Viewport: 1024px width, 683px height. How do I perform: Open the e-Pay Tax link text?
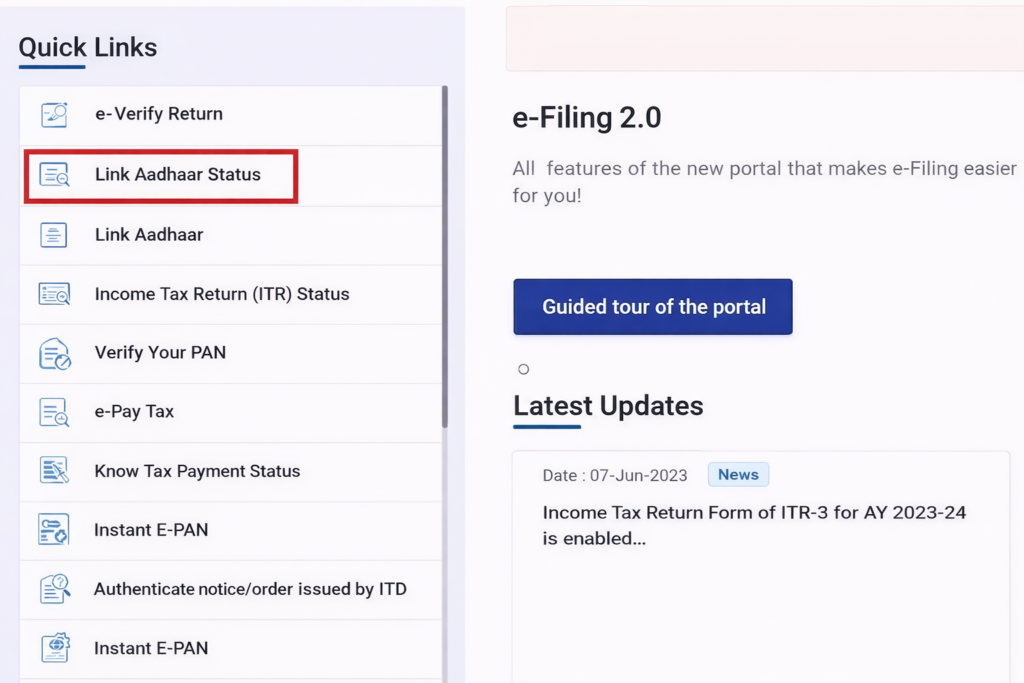click(134, 412)
